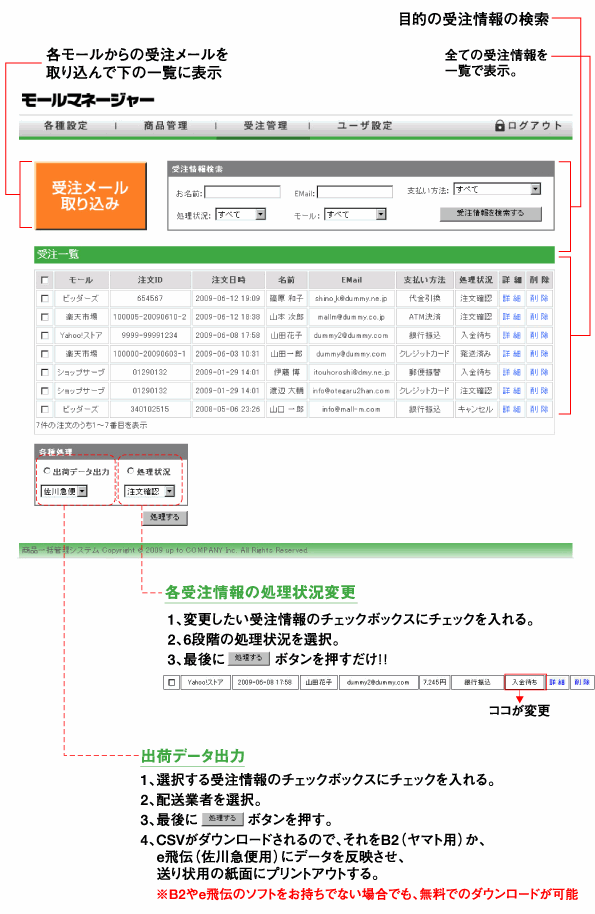Switch to the 受注管理 menu
The width and height of the screenshot is (595, 914).
[x=265, y=125]
